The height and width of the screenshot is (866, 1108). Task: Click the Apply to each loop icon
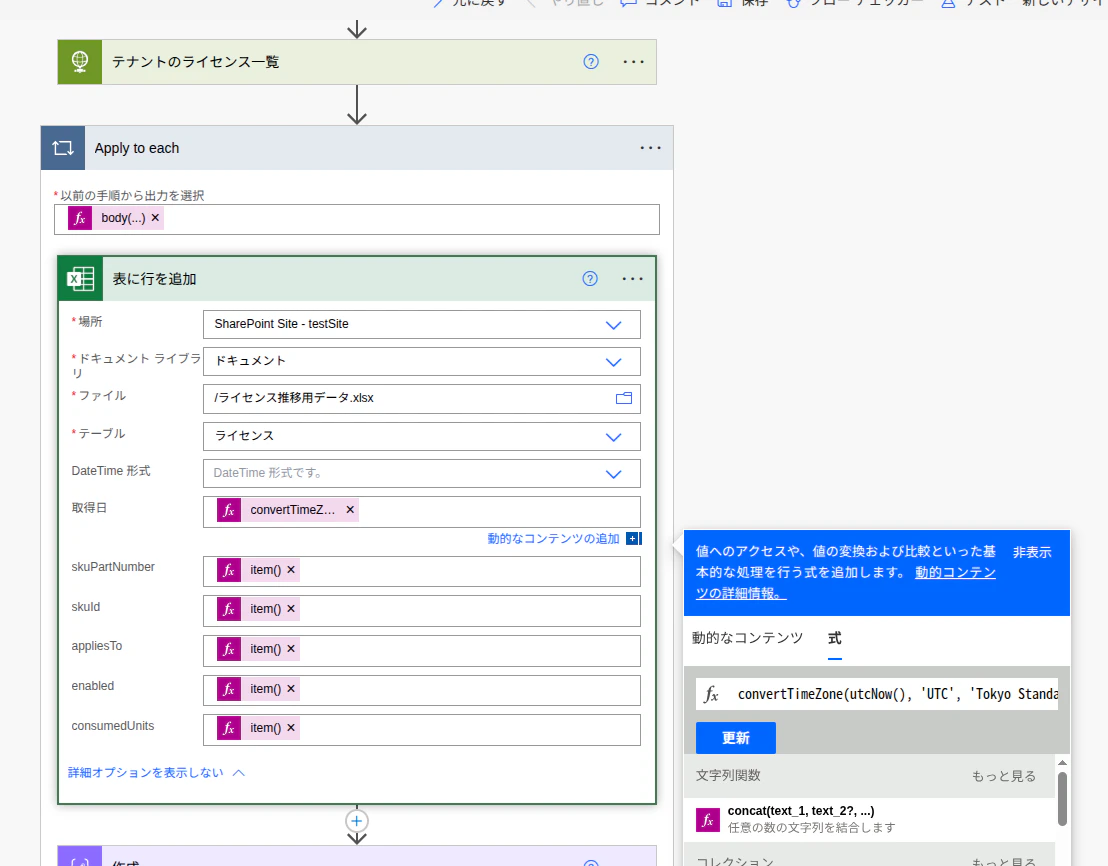point(63,148)
